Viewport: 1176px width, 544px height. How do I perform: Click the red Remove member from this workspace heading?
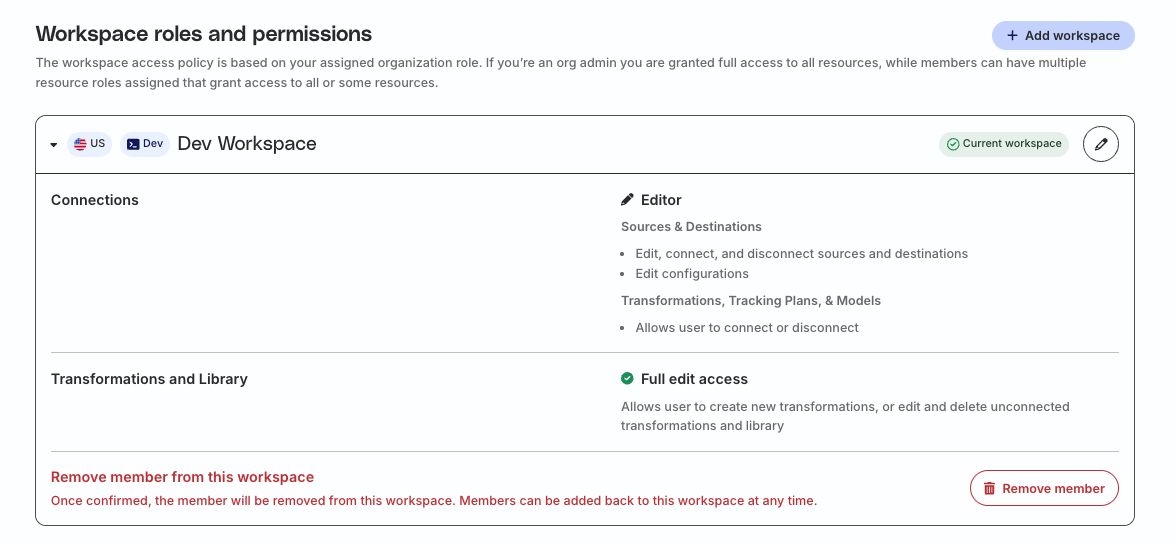pos(182,477)
